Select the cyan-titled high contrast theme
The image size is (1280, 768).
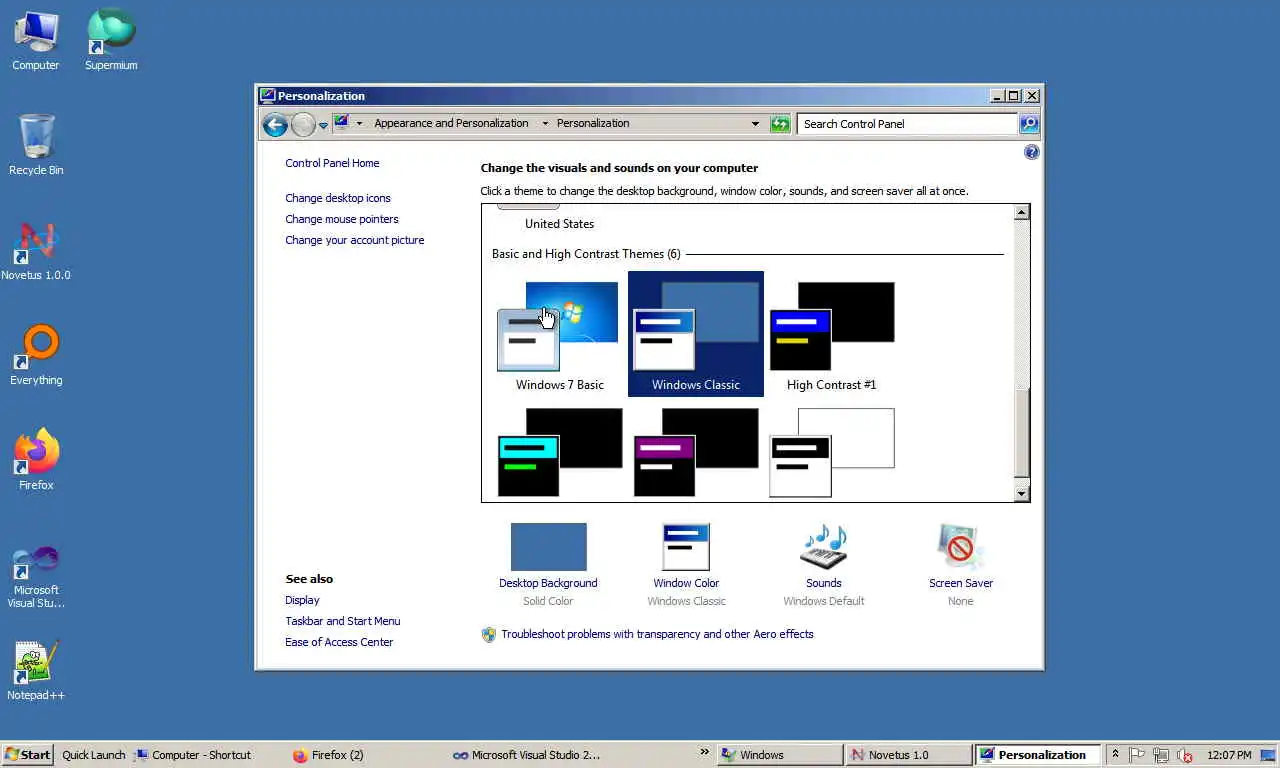560,452
